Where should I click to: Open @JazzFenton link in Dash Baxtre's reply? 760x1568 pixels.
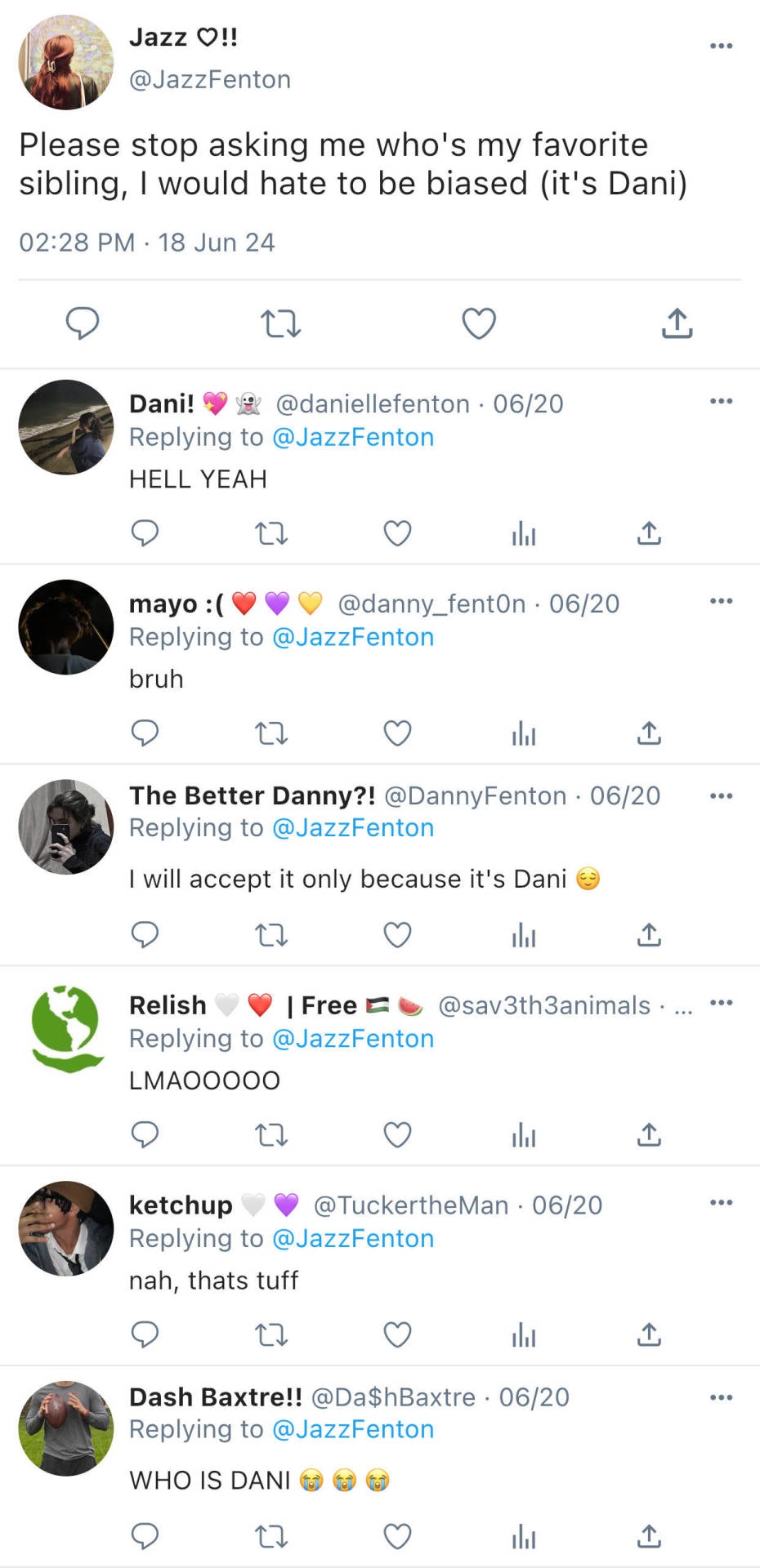(353, 1430)
